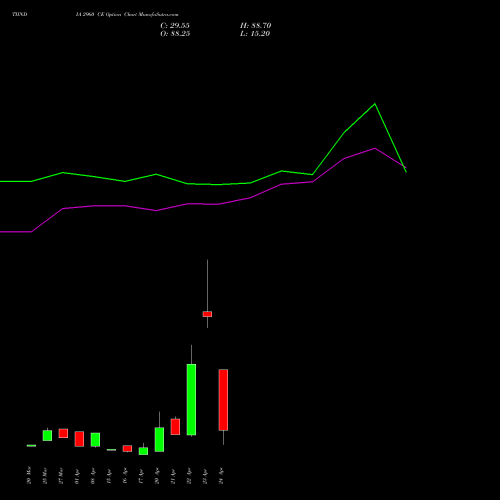
Task: Click the tall red candlestick on 24 Apr
Action: tap(223, 400)
